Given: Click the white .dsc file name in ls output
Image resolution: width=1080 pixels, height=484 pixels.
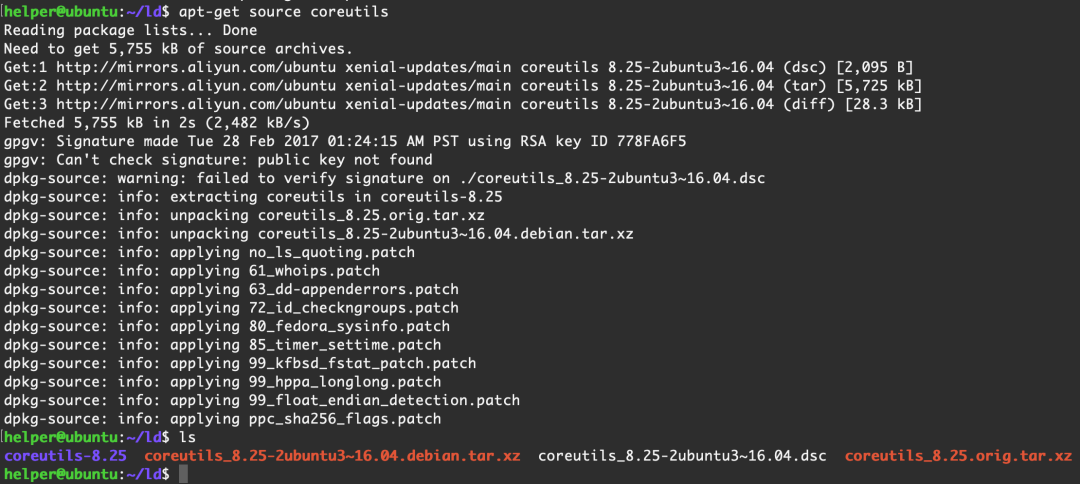Looking at the screenshot, I should tap(682, 456).
